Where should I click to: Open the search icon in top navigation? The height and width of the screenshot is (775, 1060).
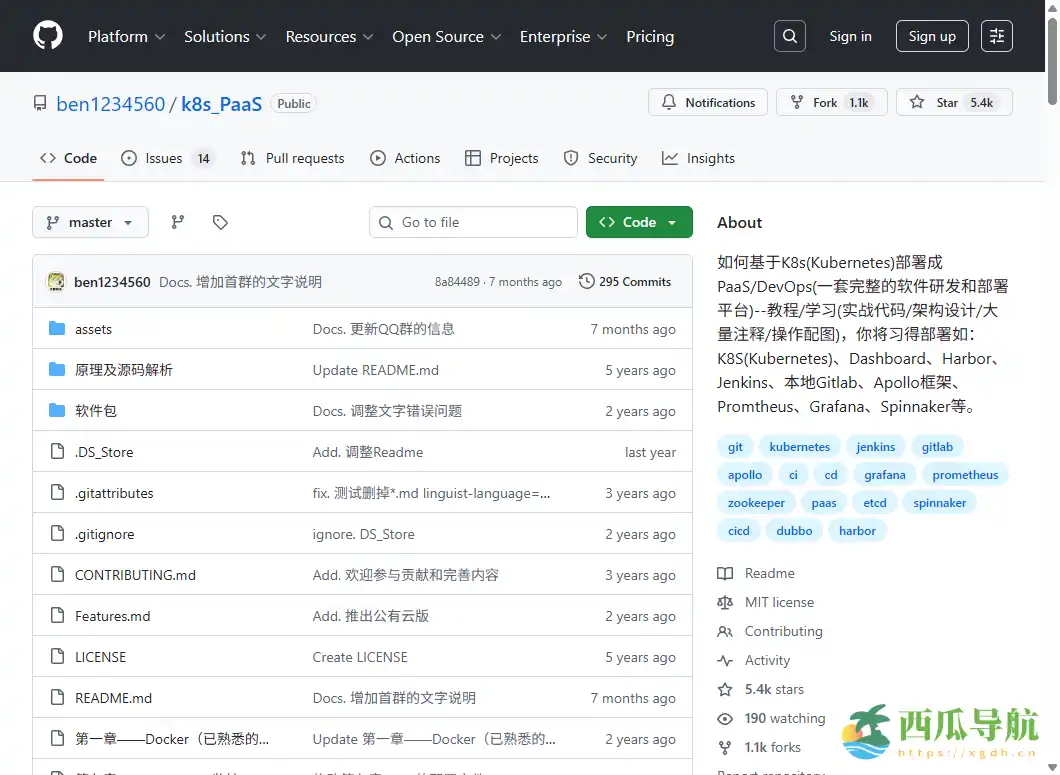click(x=789, y=36)
